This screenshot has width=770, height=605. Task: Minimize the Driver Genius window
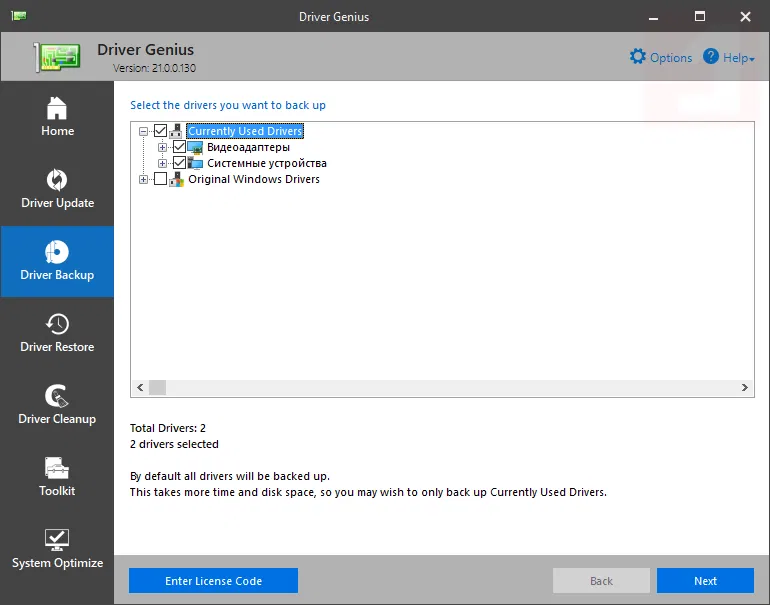[x=653, y=18]
